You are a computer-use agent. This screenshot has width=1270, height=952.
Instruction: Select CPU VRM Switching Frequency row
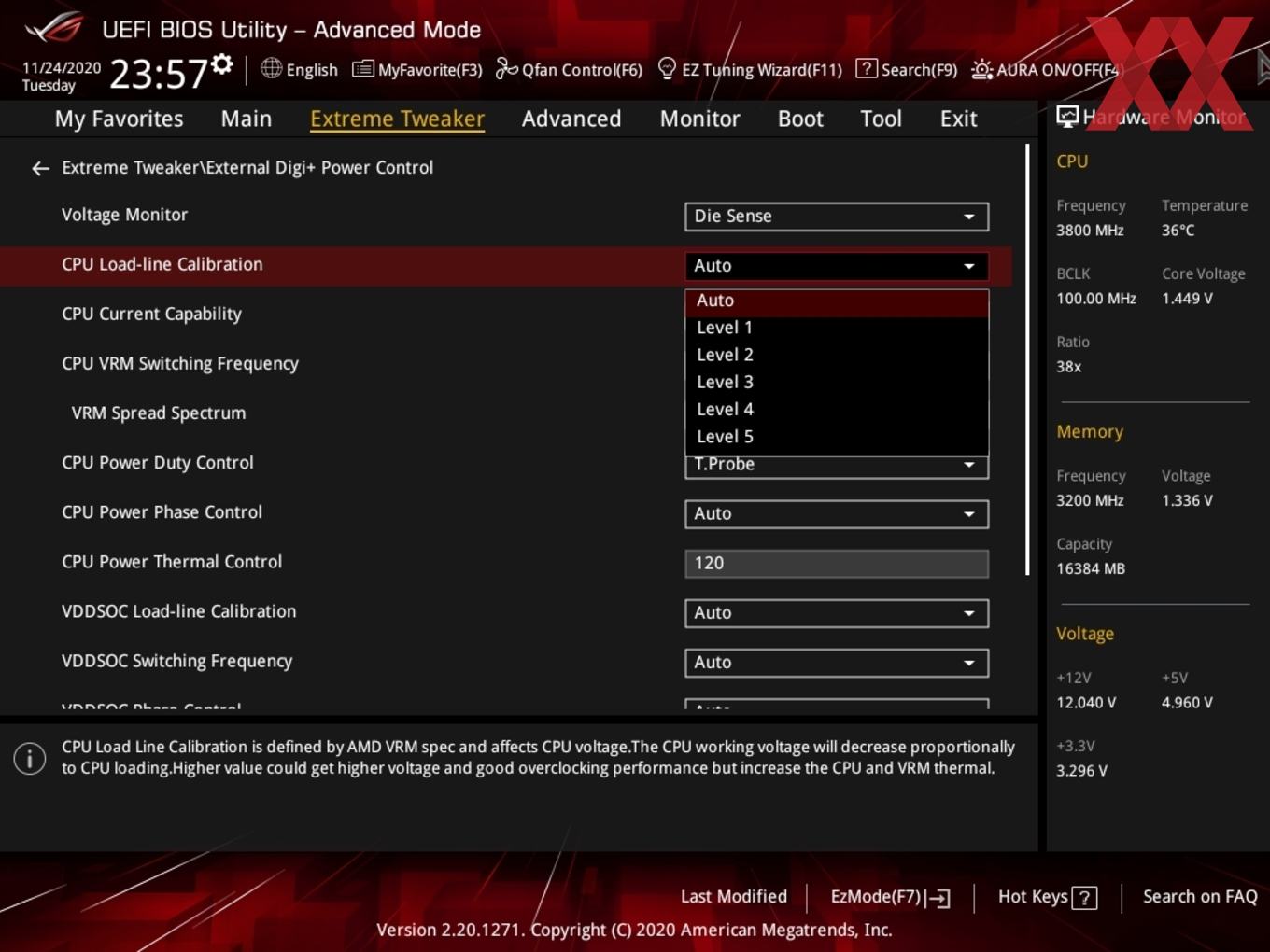point(180,364)
